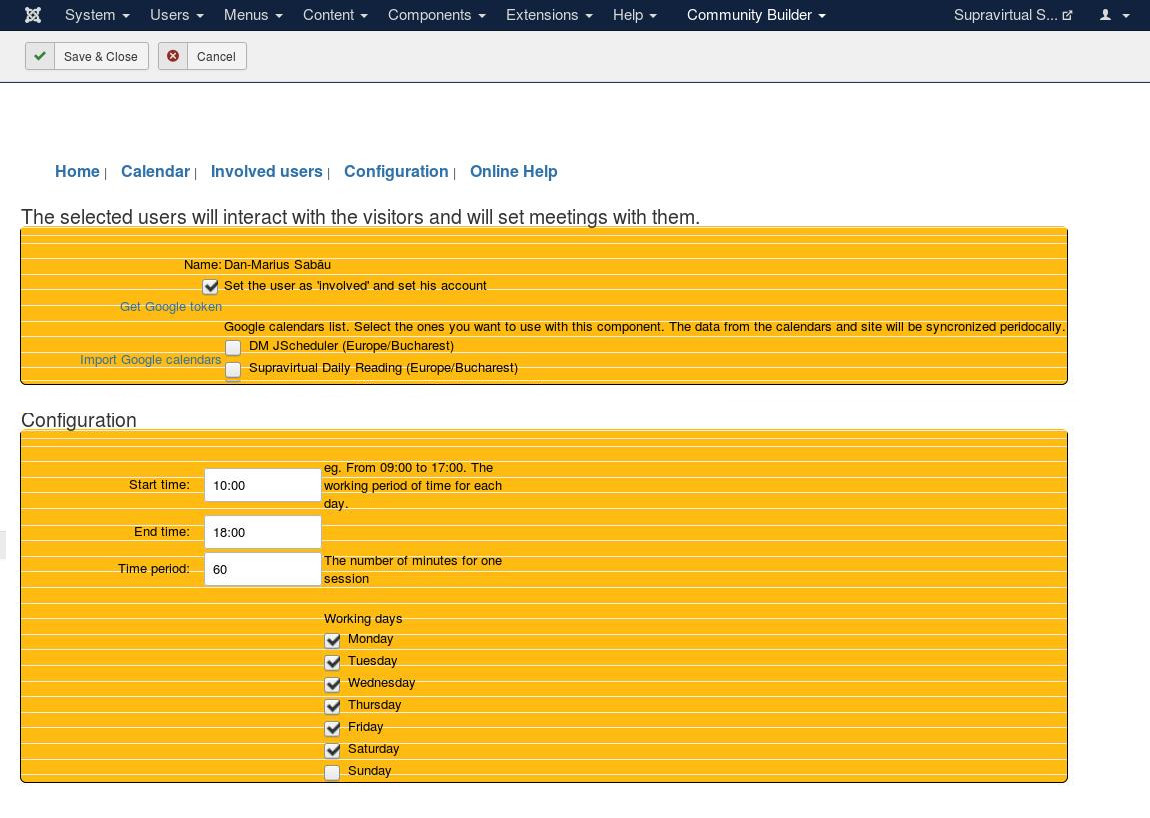
Task: Open the user account icon menu
Action: click(x=1114, y=15)
